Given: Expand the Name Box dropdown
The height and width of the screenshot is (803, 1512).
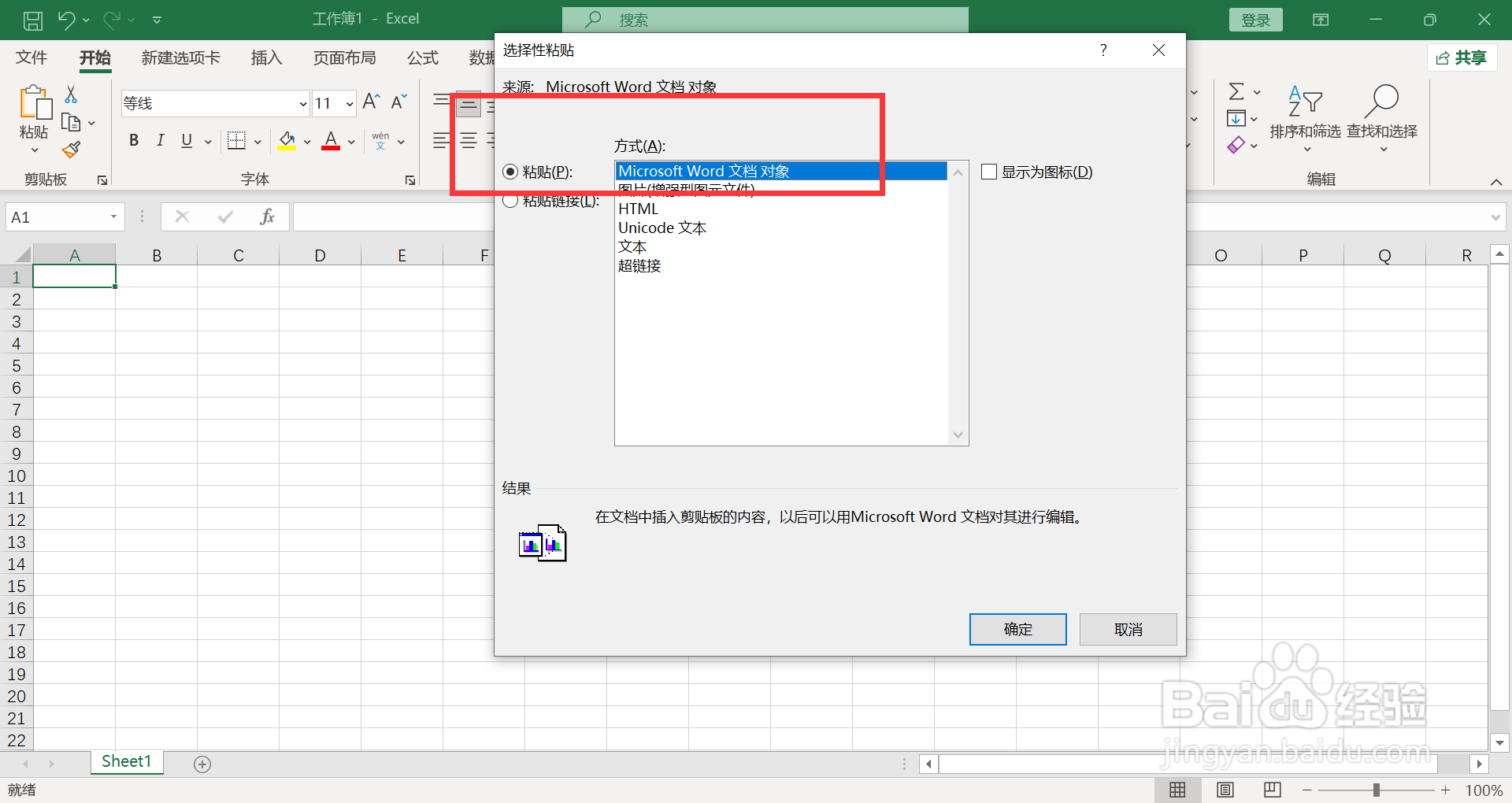Looking at the screenshot, I should 113,216.
